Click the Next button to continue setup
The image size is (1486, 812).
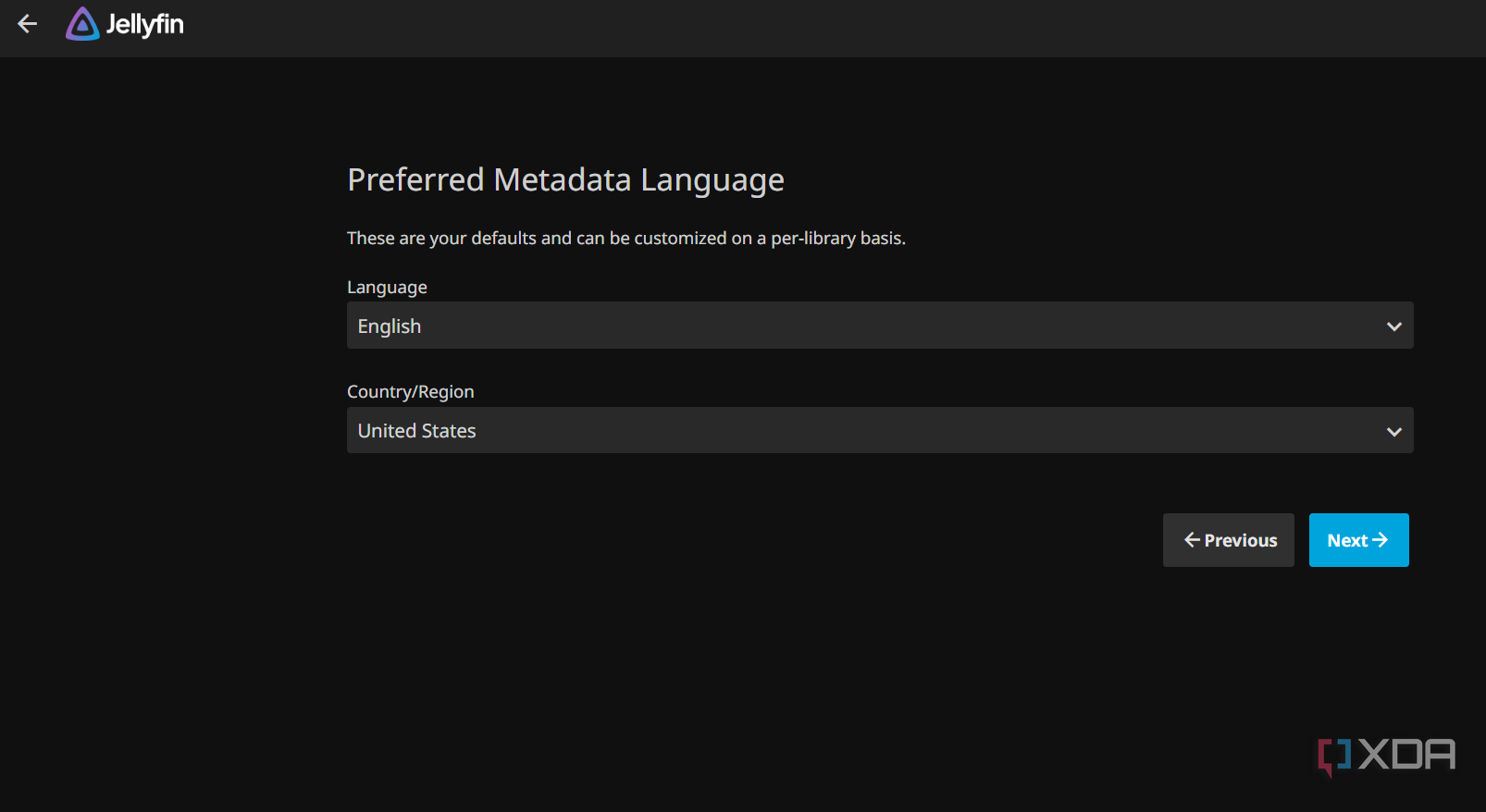[x=1358, y=540]
